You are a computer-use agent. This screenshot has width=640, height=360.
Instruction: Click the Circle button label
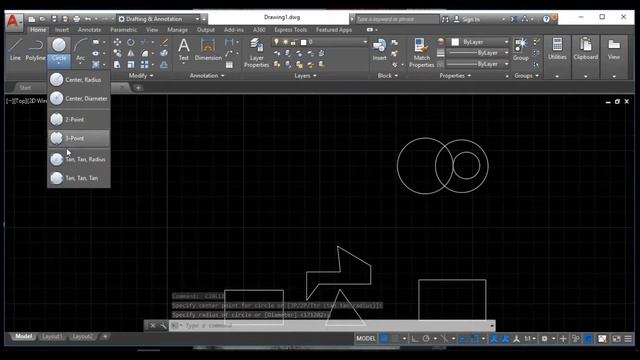click(59, 58)
